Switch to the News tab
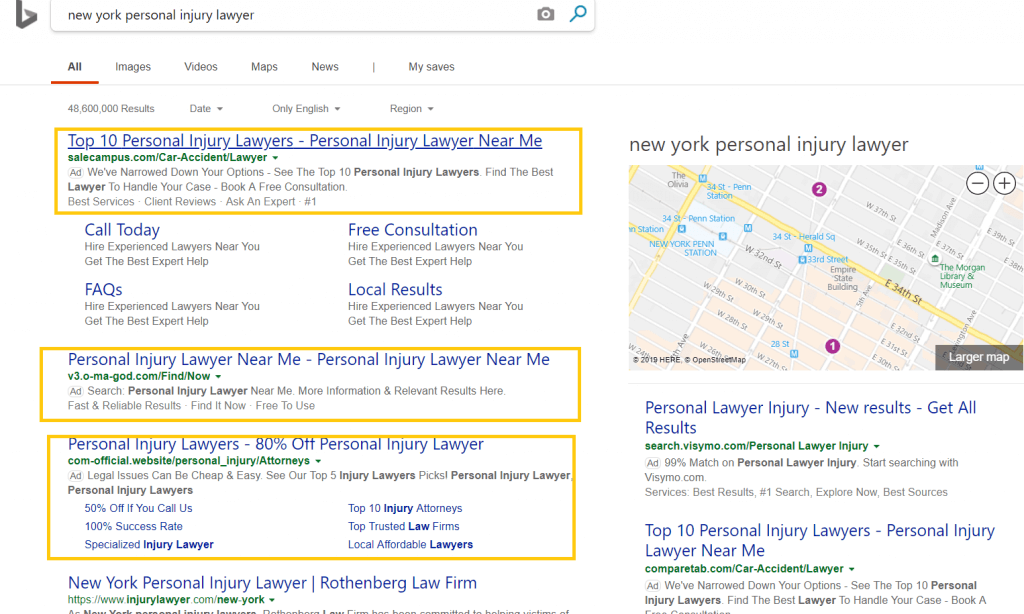Viewport: 1024px width, 614px height. (x=325, y=67)
